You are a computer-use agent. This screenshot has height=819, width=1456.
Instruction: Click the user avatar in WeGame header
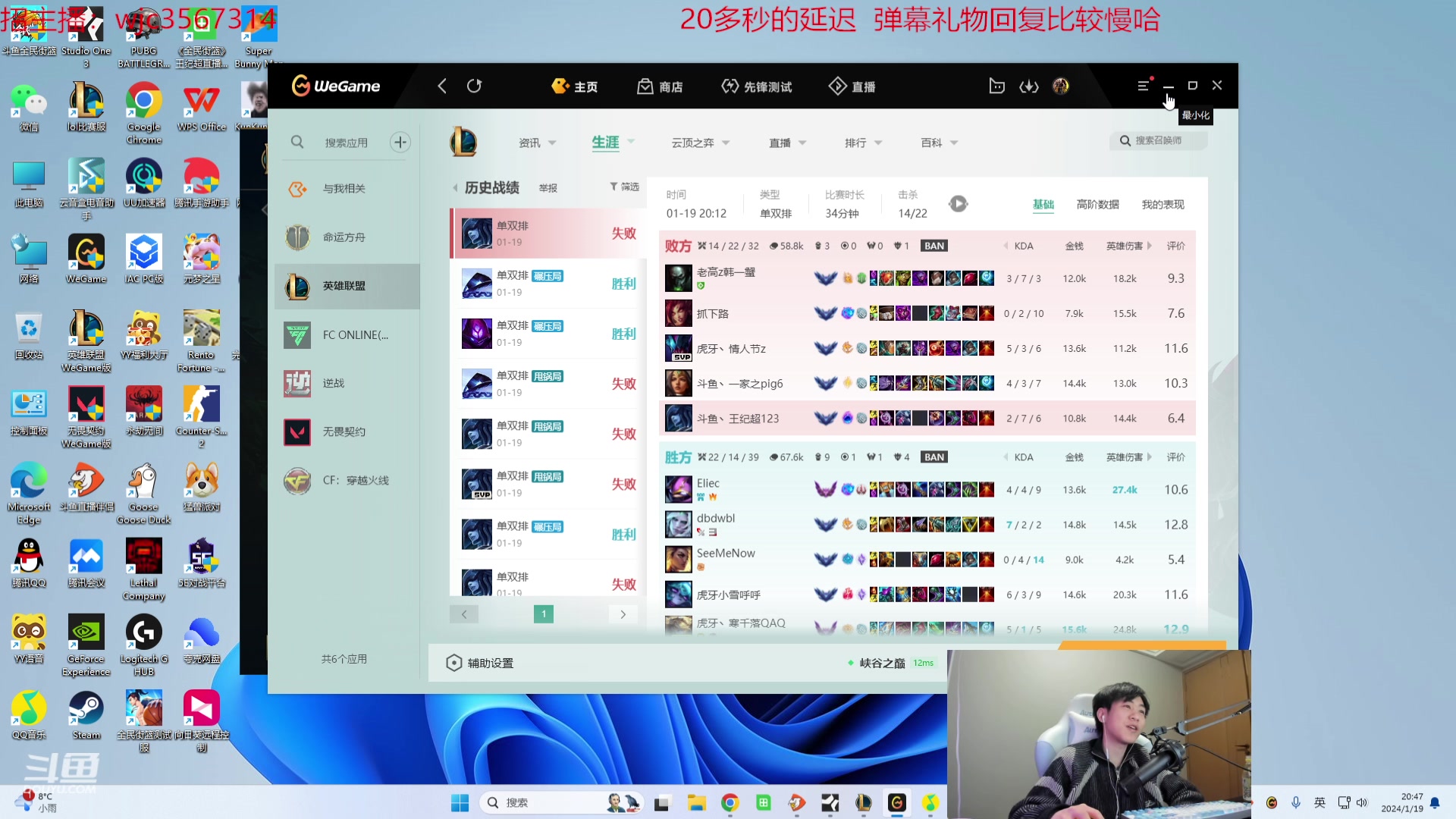pyautogui.click(x=1061, y=86)
